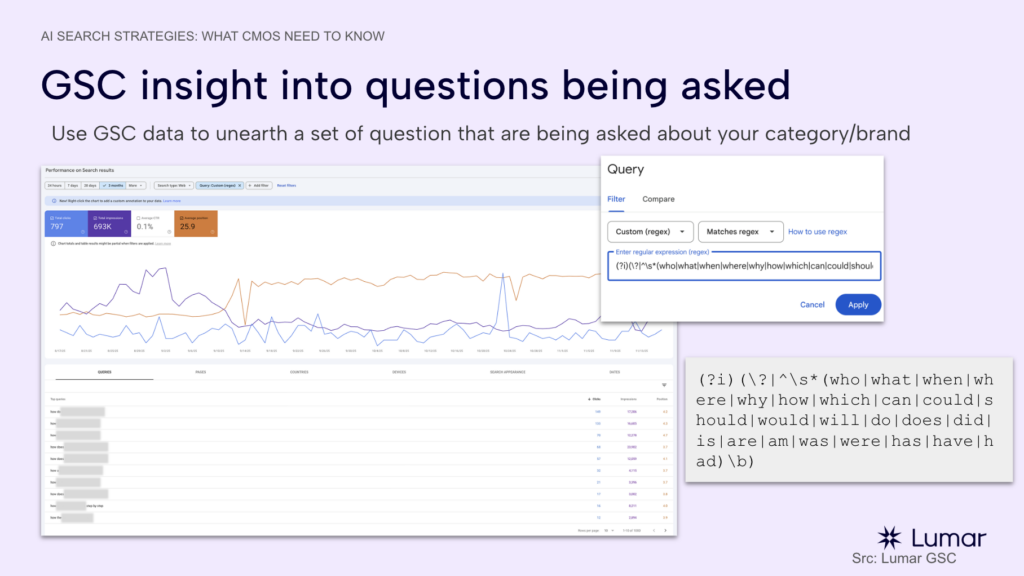Select the Compare tab in the Query panel

[x=658, y=199]
